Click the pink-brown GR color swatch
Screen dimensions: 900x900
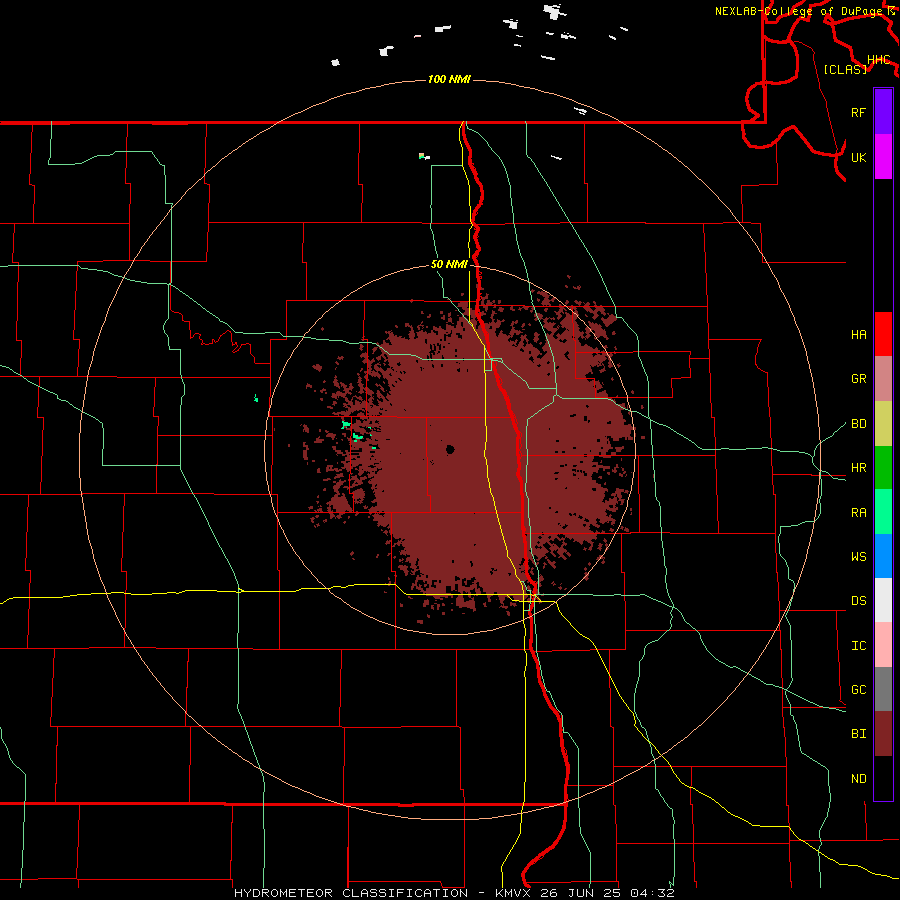pyautogui.click(x=883, y=379)
